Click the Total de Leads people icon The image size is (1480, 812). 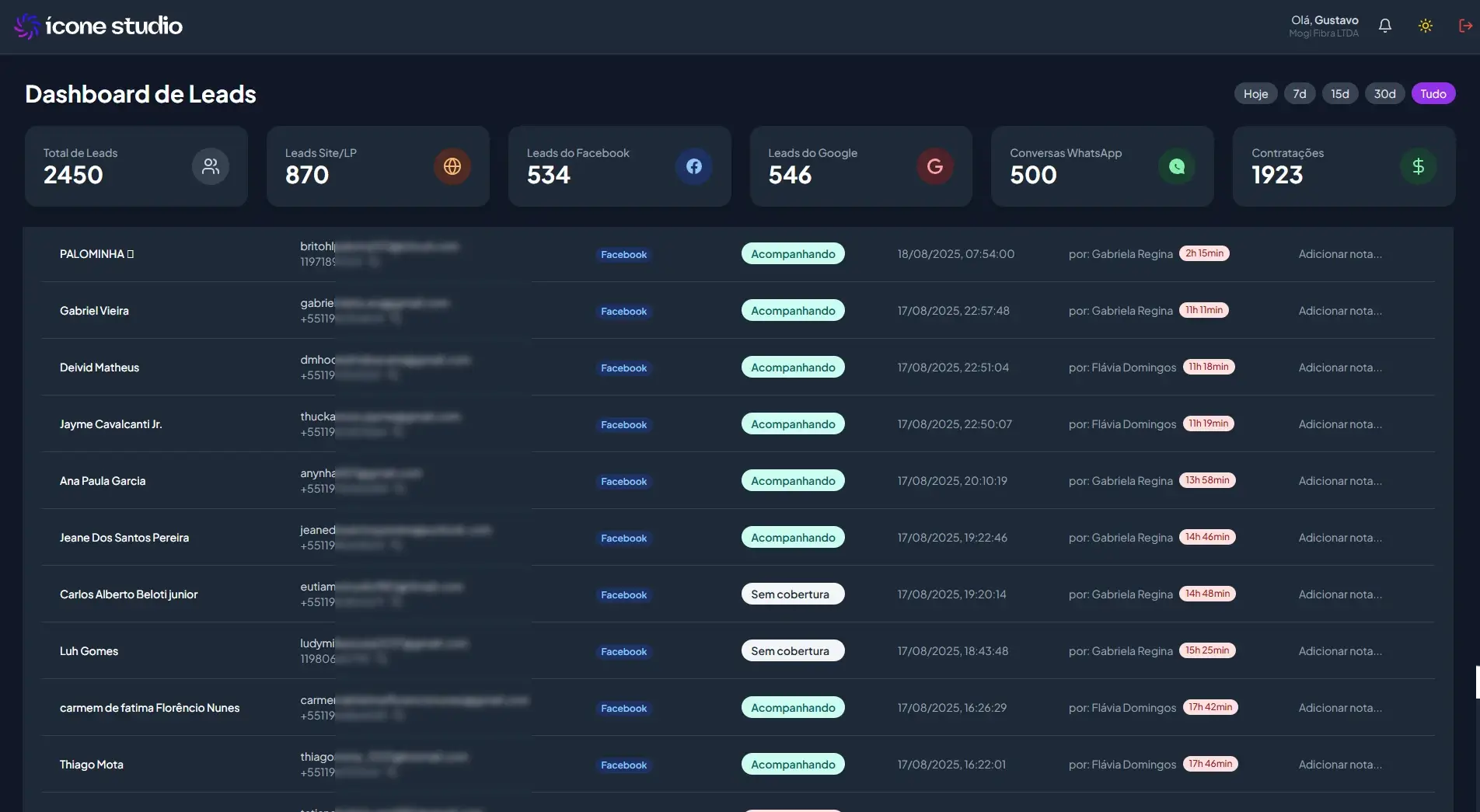(x=210, y=166)
